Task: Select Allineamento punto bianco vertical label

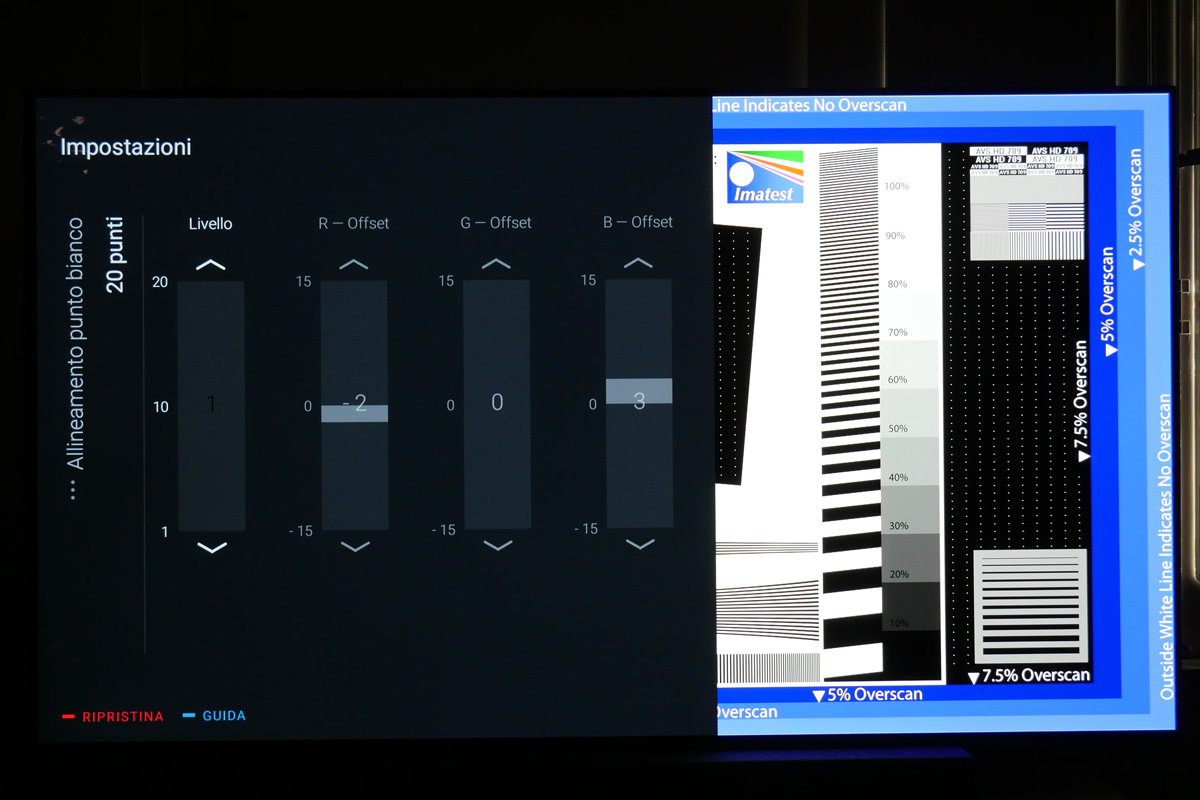Action: (x=76, y=343)
